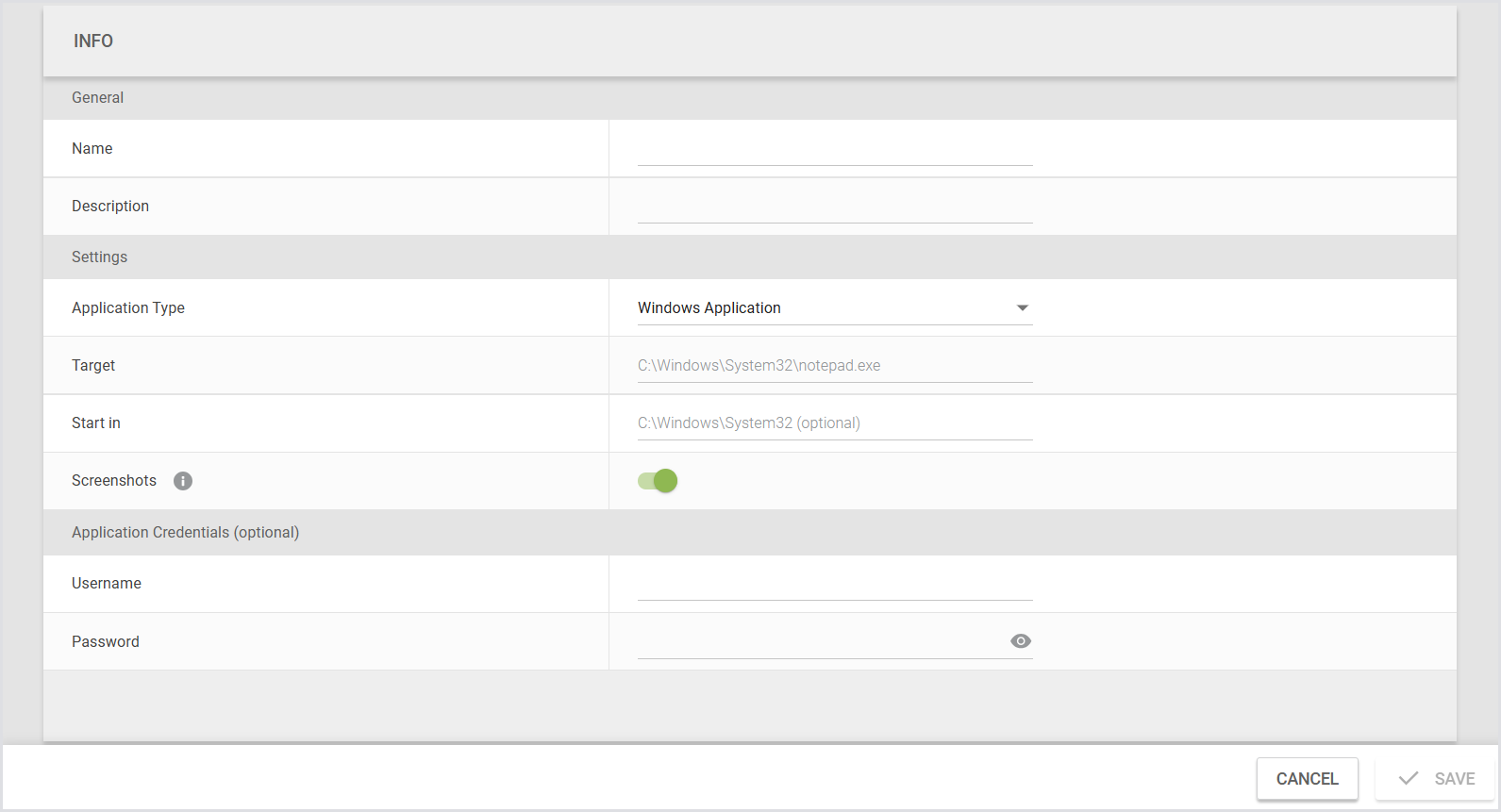Viewport: 1501px width, 812px height.
Task: Focus the Password input field
Action: (x=819, y=642)
